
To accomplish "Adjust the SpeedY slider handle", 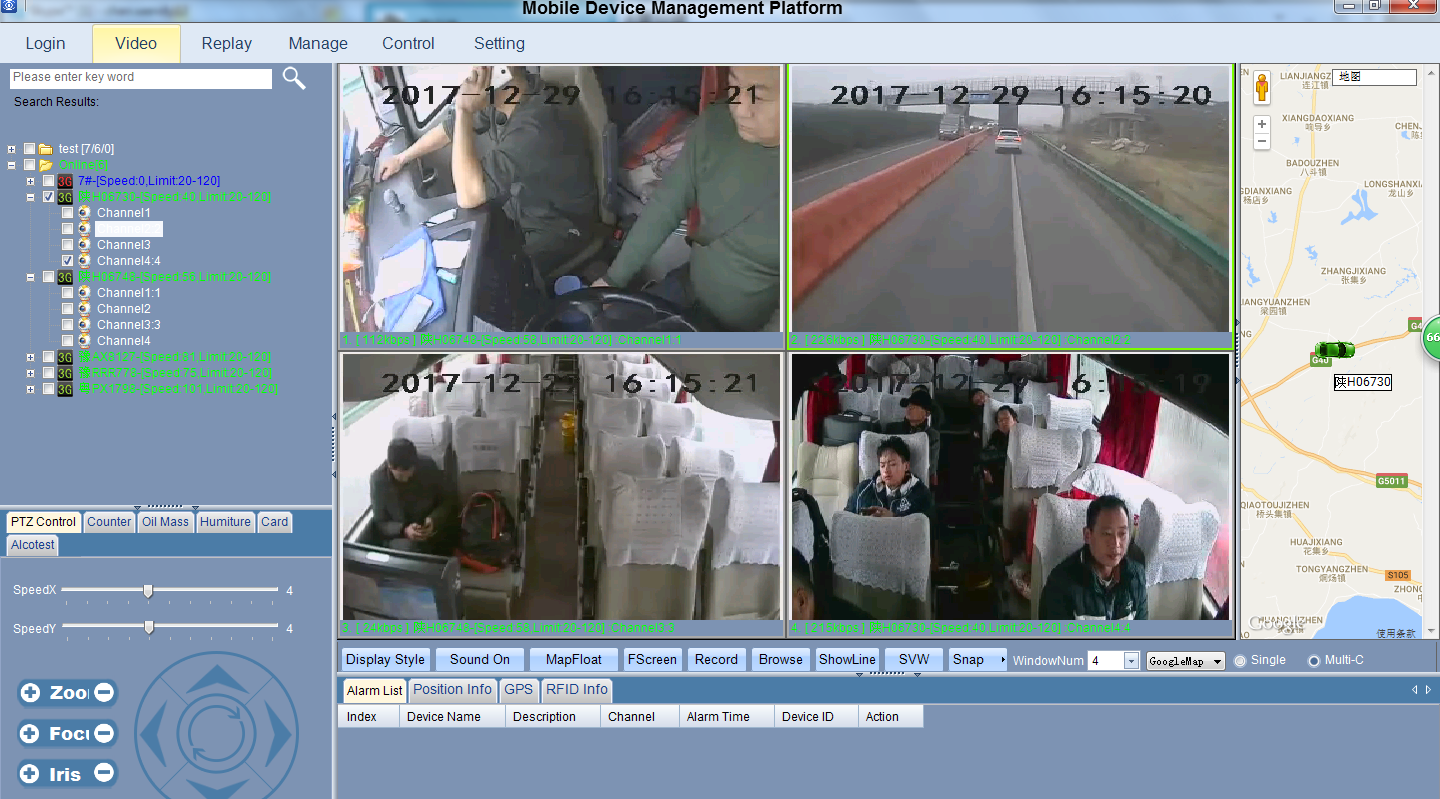I will tap(148, 628).
